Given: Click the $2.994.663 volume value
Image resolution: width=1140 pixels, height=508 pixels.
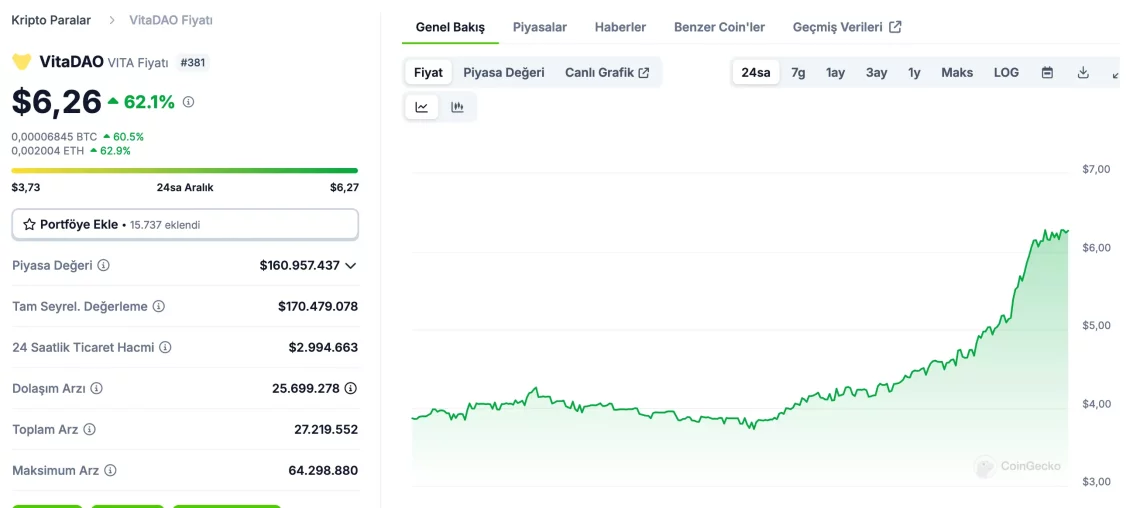Looking at the screenshot, I should click(324, 347).
